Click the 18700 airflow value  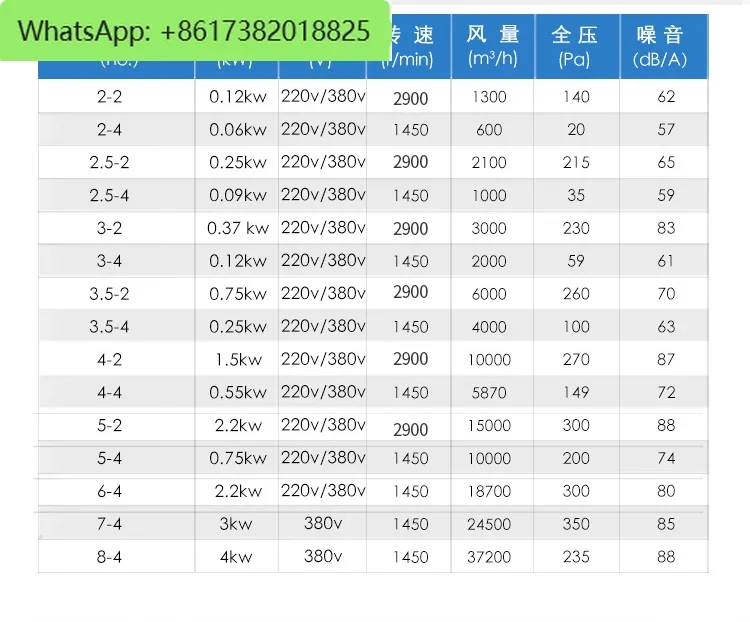click(x=489, y=491)
